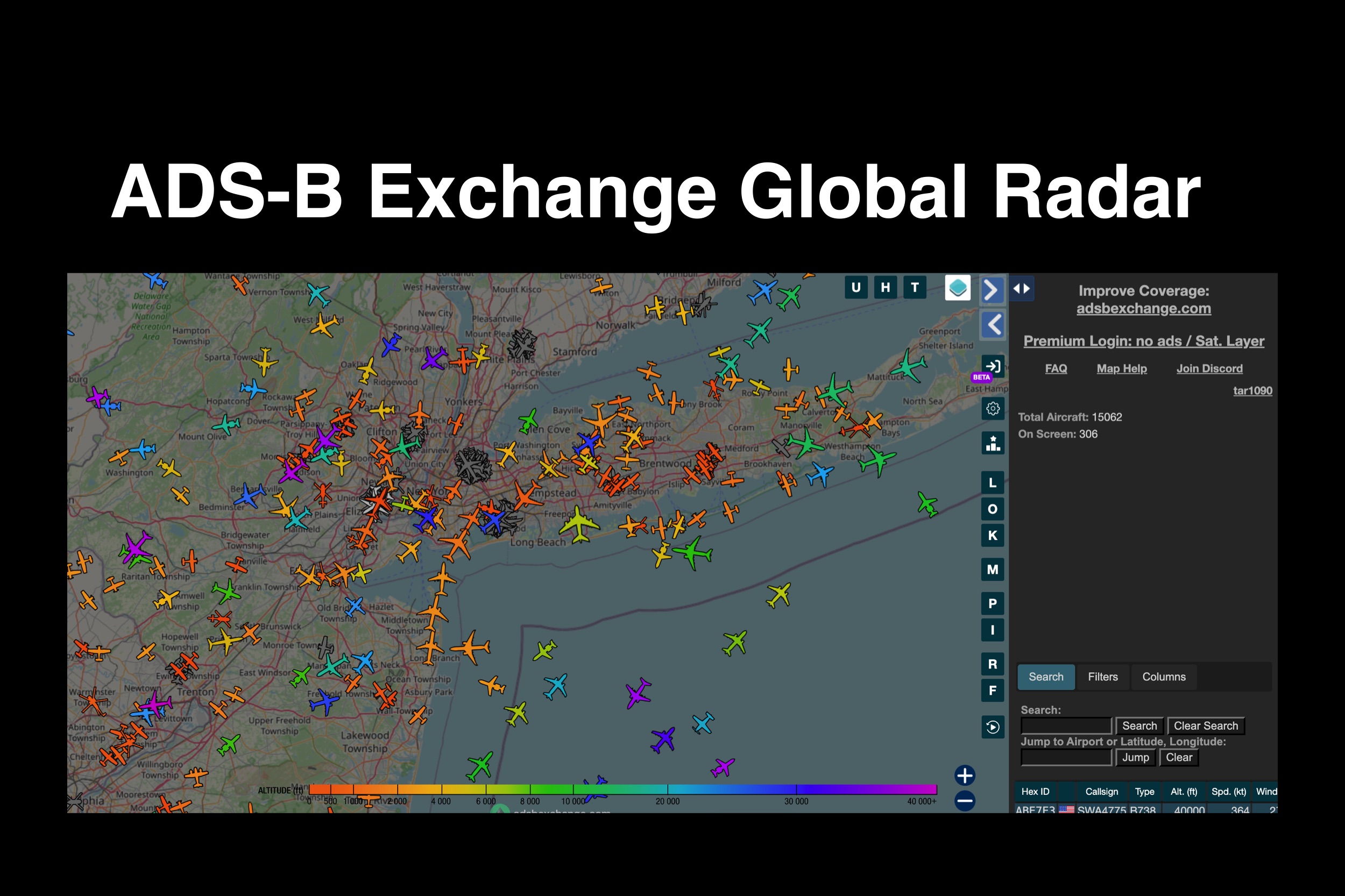The image size is (1345, 896).
Task: Collapse the sidebar with the left chevron
Action: tap(992, 325)
